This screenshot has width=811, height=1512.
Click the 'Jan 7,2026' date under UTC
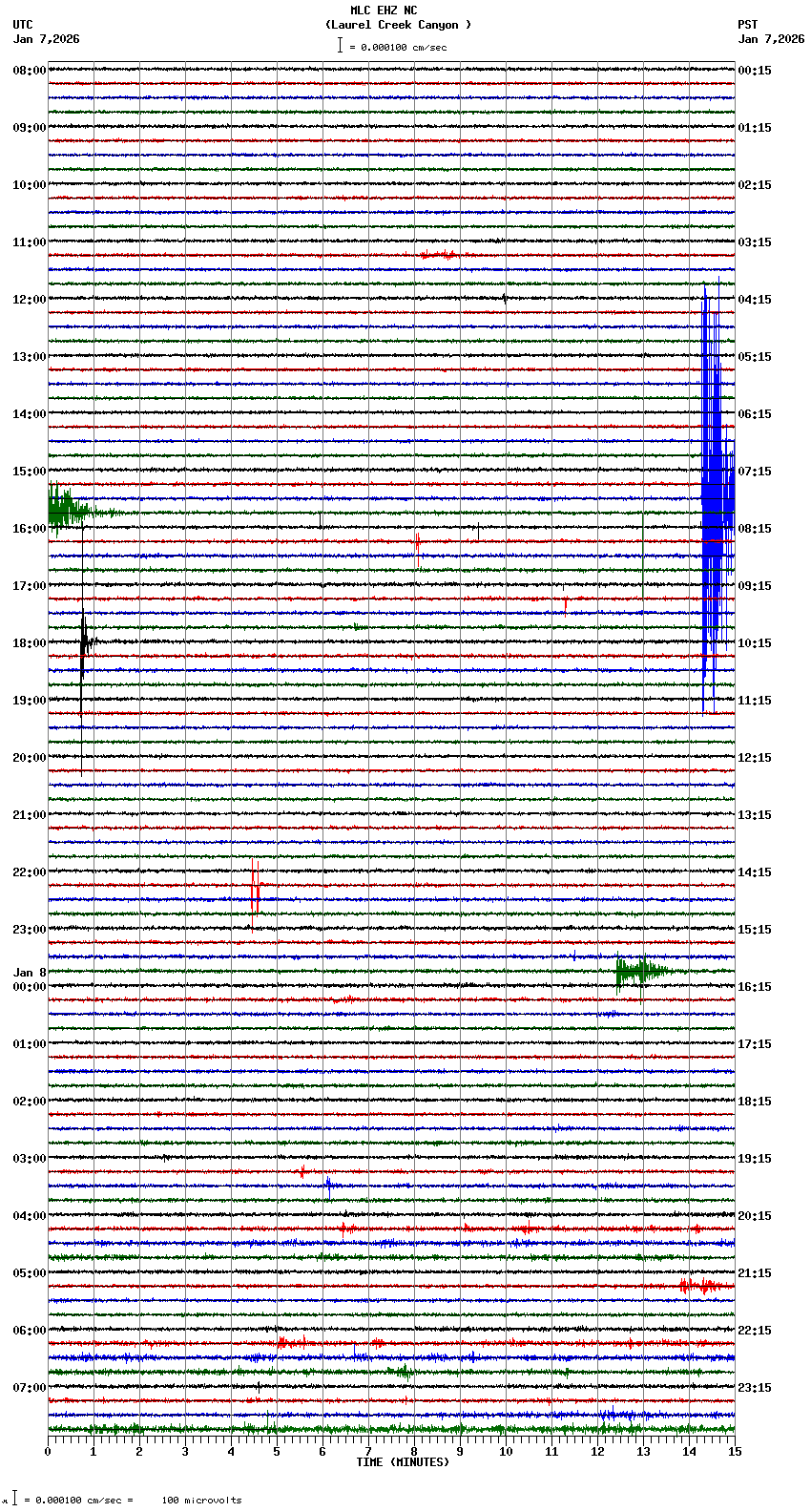[47, 39]
